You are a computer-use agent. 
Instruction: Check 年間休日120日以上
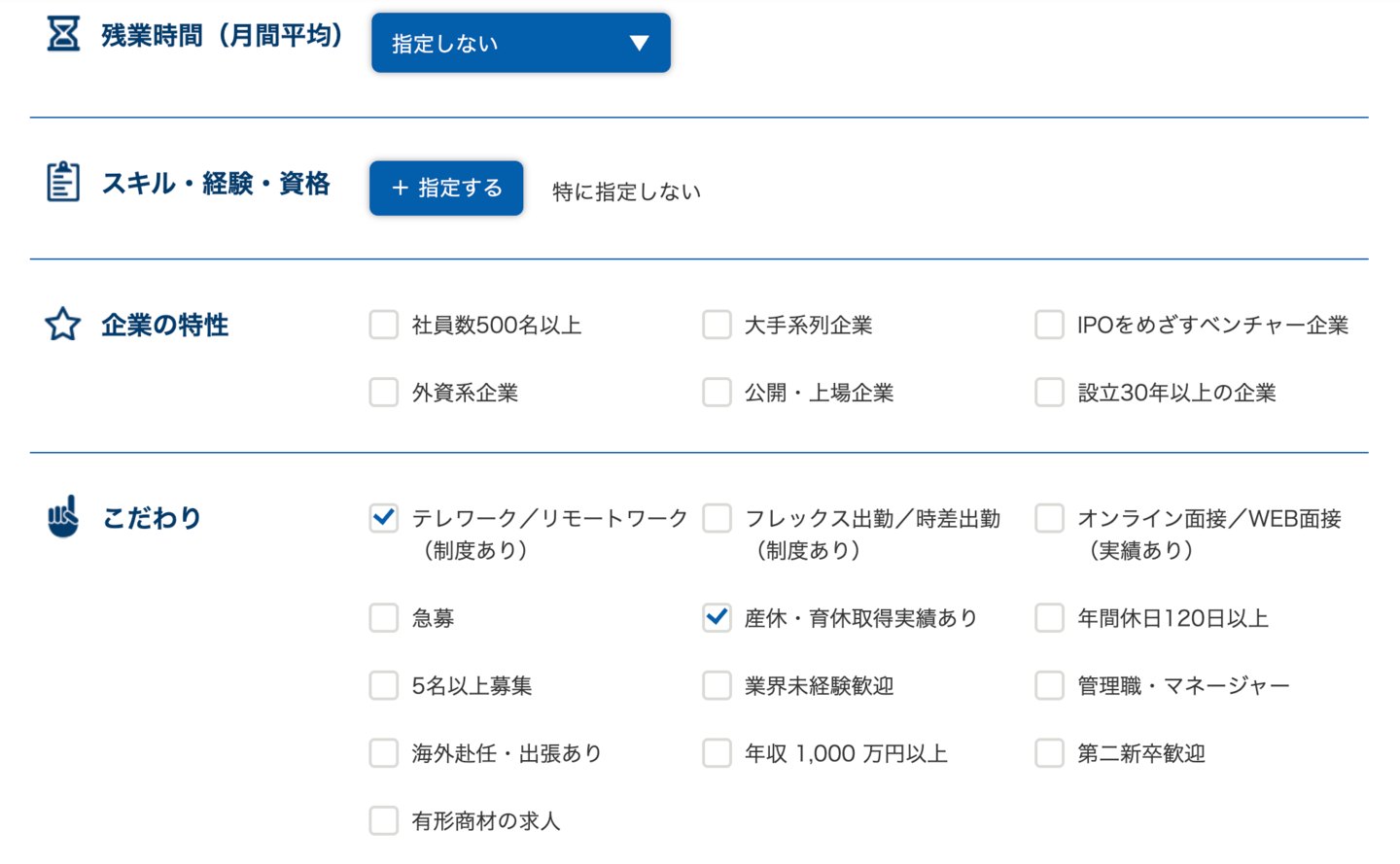click(1049, 617)
